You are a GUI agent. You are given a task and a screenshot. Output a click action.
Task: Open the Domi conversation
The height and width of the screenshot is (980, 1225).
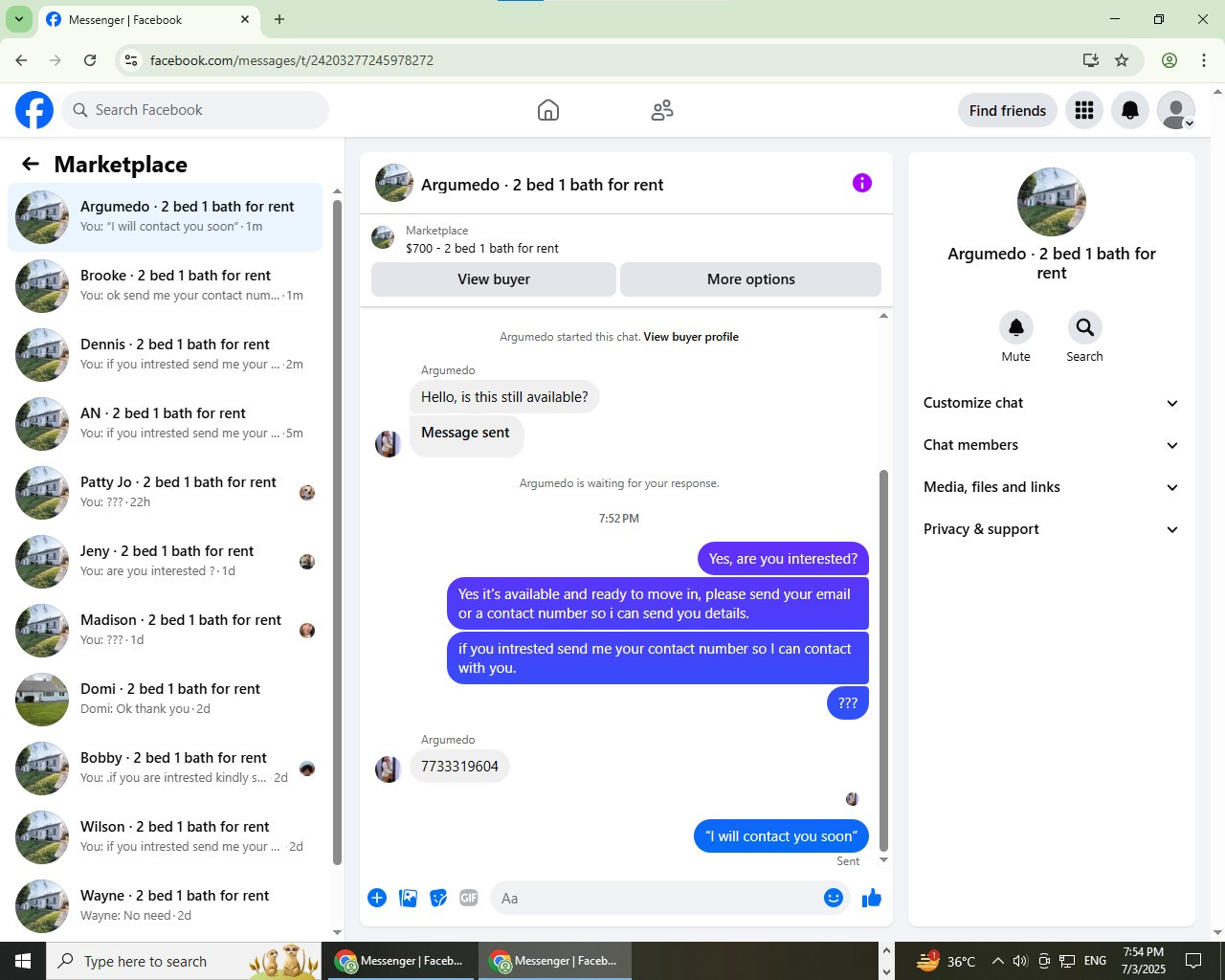(x=165, y=700)
